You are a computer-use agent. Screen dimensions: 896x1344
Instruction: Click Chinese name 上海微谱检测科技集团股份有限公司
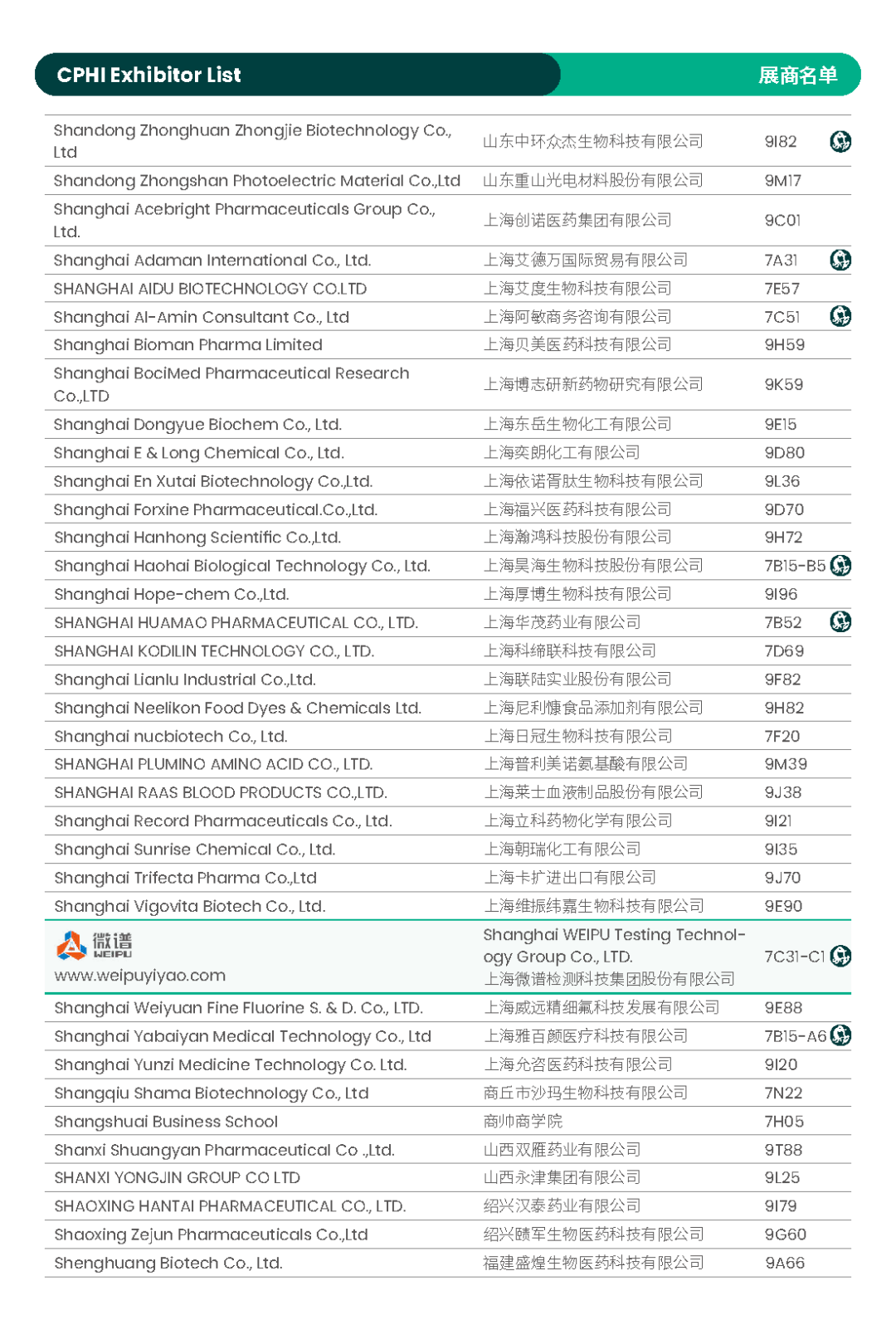[609, 979]
